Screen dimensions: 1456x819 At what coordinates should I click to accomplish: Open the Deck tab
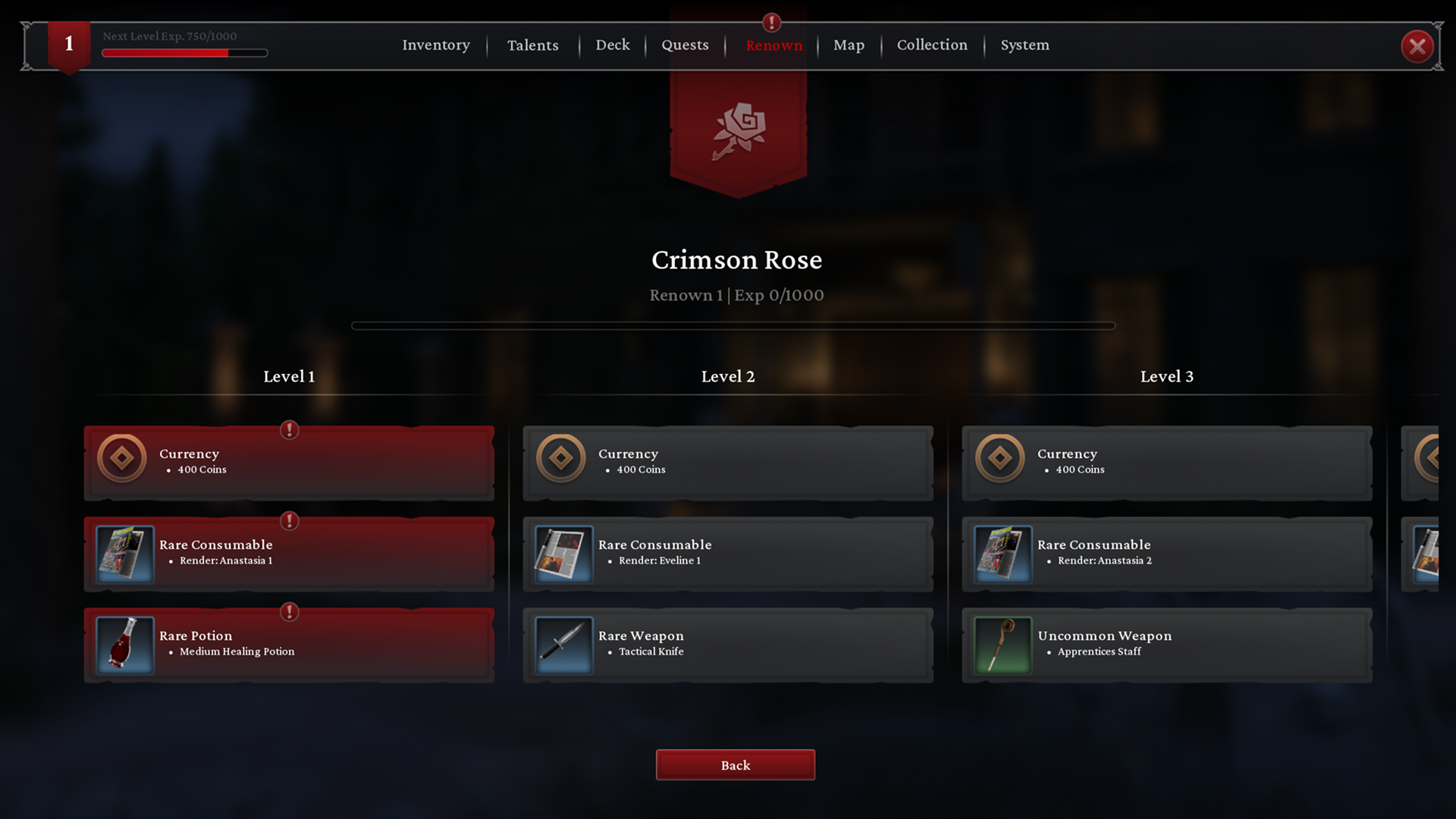click(x=613, y=45)
